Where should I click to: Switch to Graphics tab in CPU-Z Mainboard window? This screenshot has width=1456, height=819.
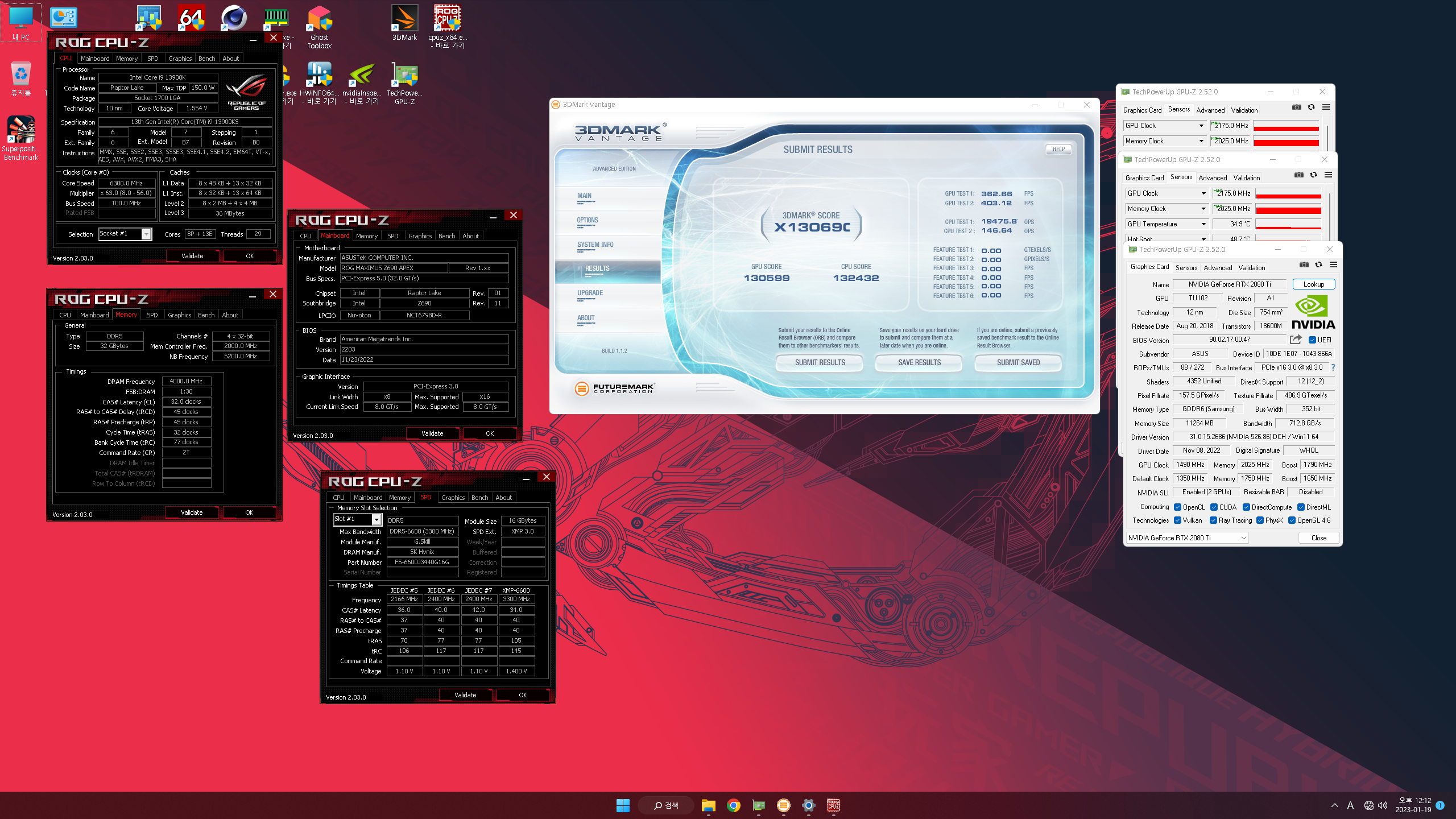[x=420, y=236]
